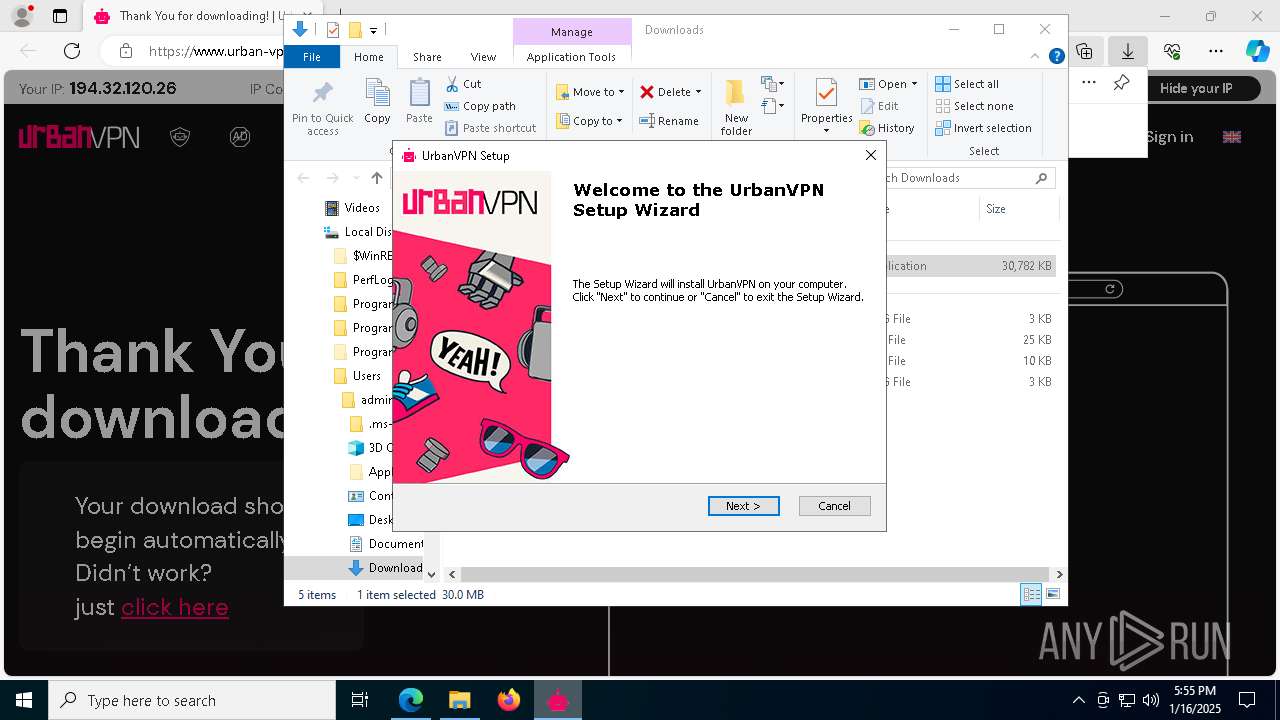Click the Cut command
This screenshot has height=720, width=1280.
pos(463,84)
